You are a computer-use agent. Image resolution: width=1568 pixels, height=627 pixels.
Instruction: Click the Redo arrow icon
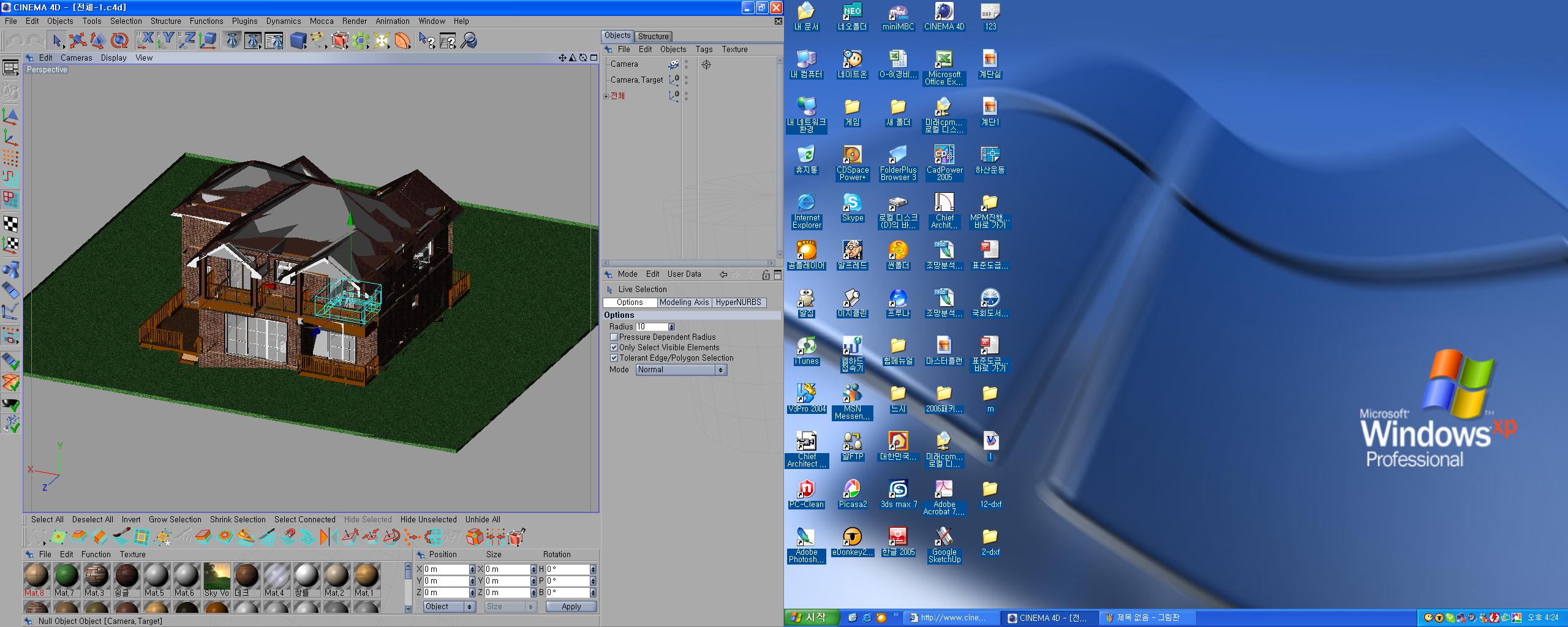(35, 41)
